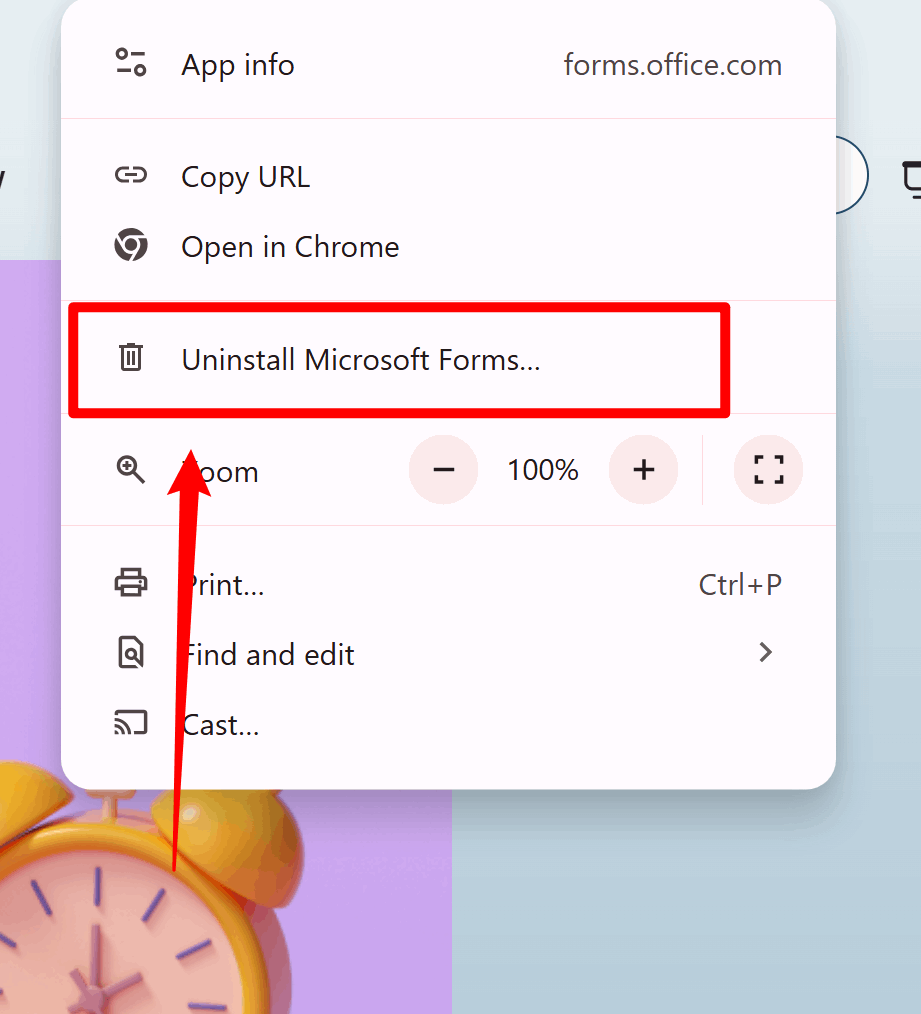Image resolution: width=921 pixels, height=1014 pixels.
Task: Click the printer icon
Action: click(131, 583)
